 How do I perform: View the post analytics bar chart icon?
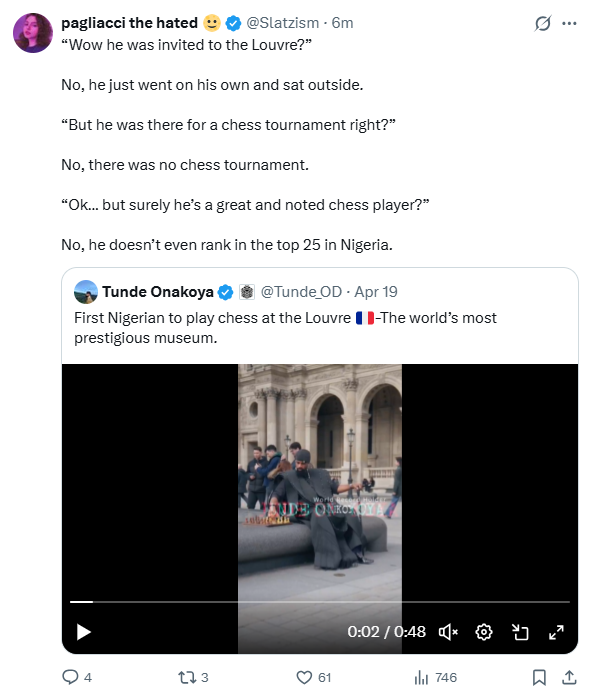(x=421, y=677)
